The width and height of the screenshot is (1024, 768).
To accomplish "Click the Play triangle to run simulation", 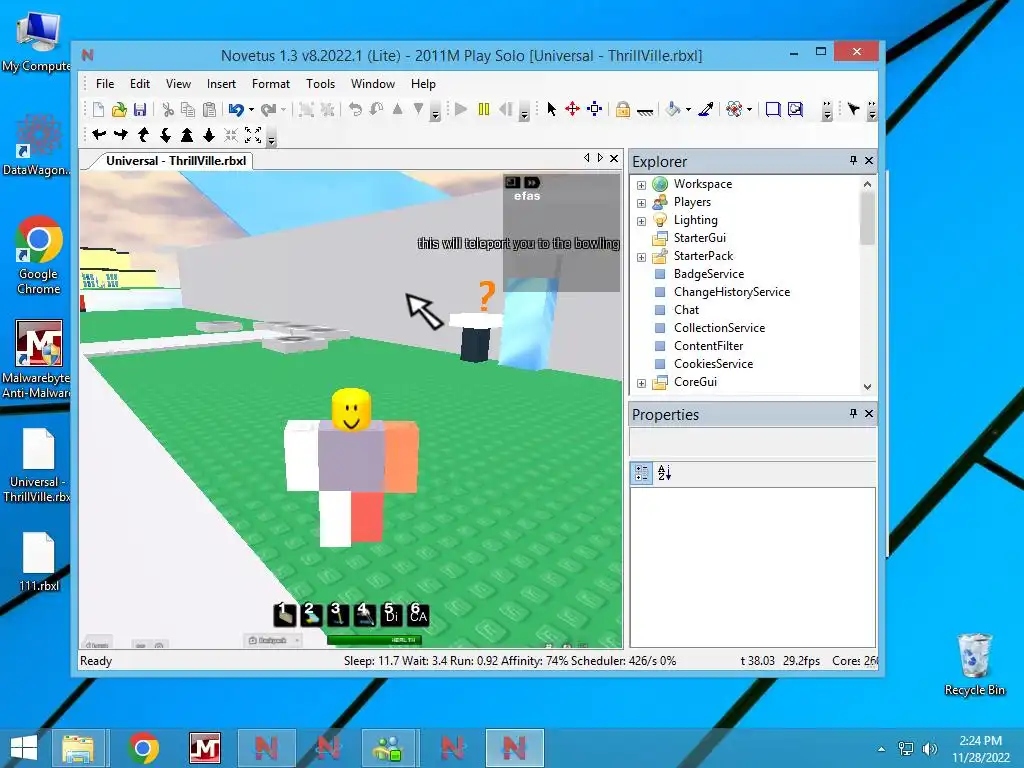I will tap(461, 109).
